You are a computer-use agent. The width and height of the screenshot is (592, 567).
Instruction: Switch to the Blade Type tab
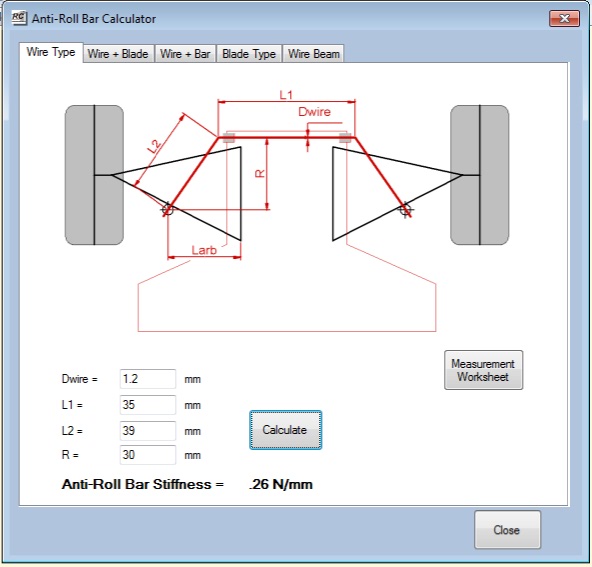[249, 54]
